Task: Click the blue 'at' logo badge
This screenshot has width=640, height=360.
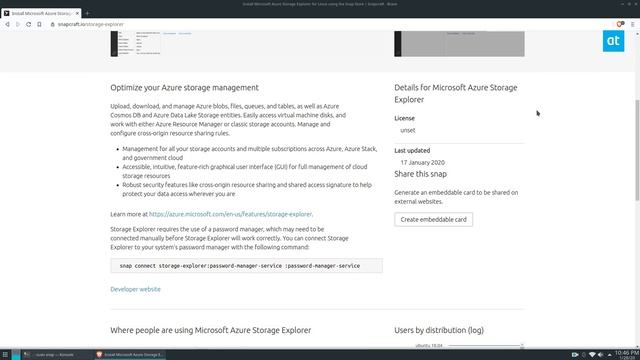Action: 613,41
